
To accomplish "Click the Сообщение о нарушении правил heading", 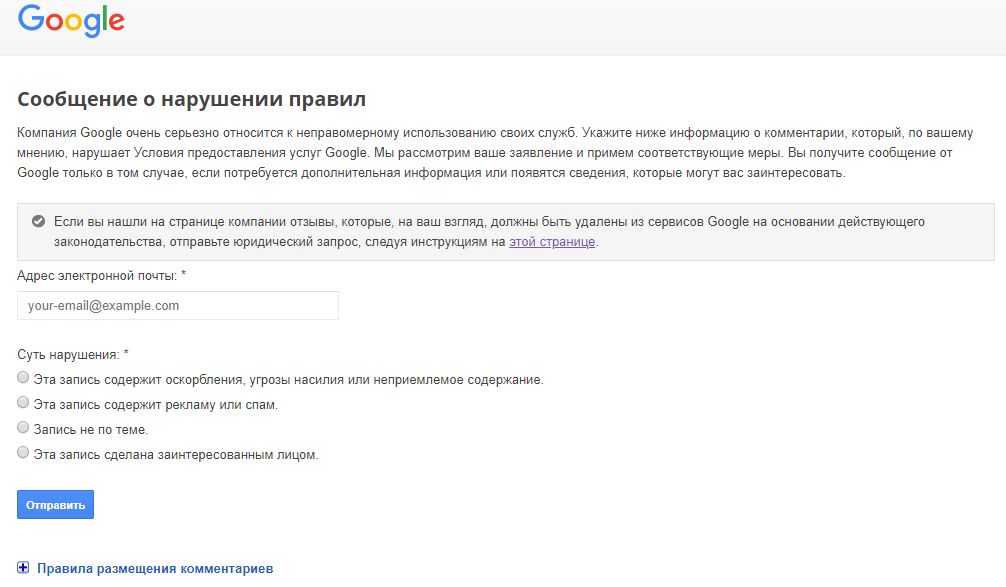I will point(191,99).
